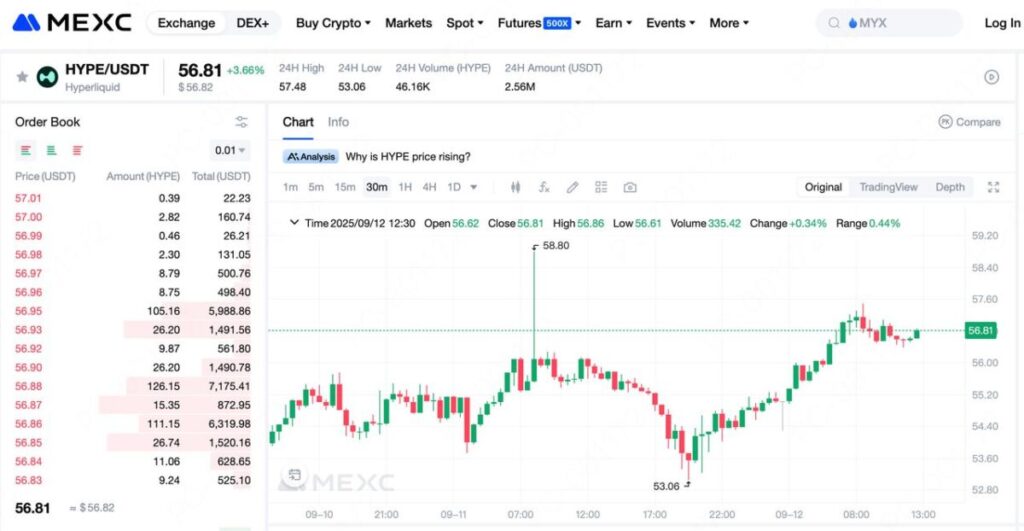Screen dimensions: 1024x531
Task: Click the play tutorial icon near the top right
Action: coord(992,76)
